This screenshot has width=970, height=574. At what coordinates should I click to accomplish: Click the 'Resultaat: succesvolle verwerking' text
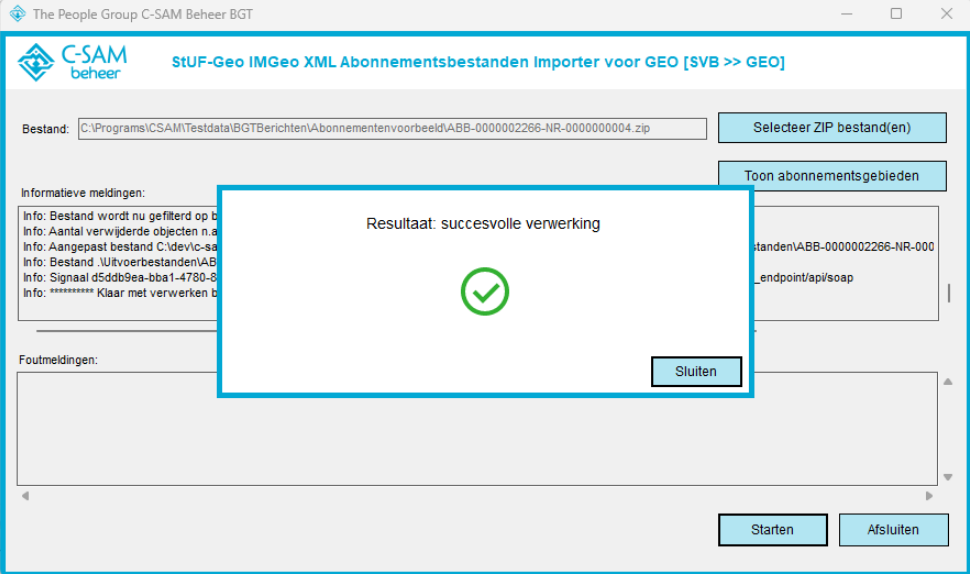tap(483, 223)
